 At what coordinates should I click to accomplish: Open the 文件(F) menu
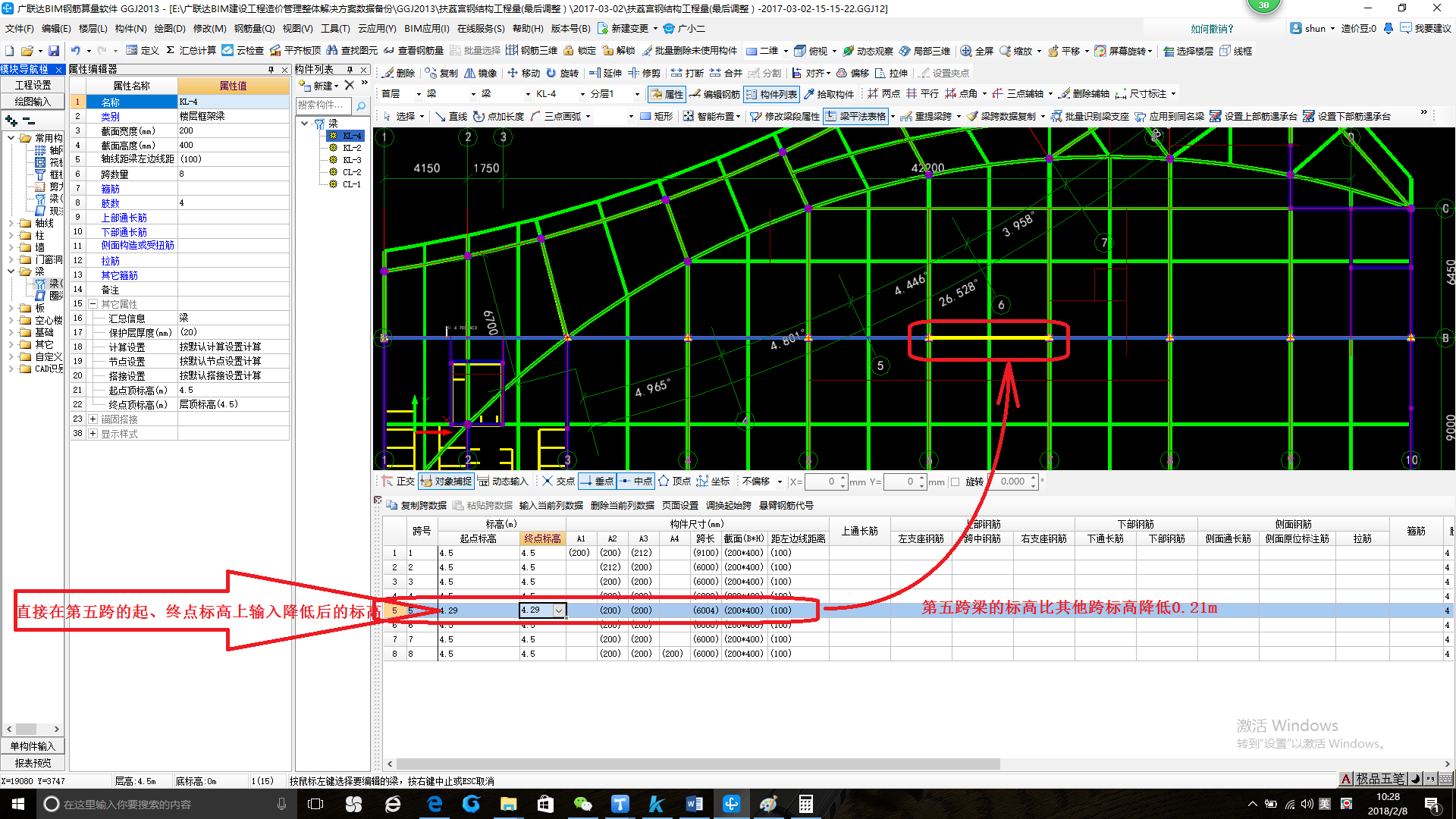[20, 29]
